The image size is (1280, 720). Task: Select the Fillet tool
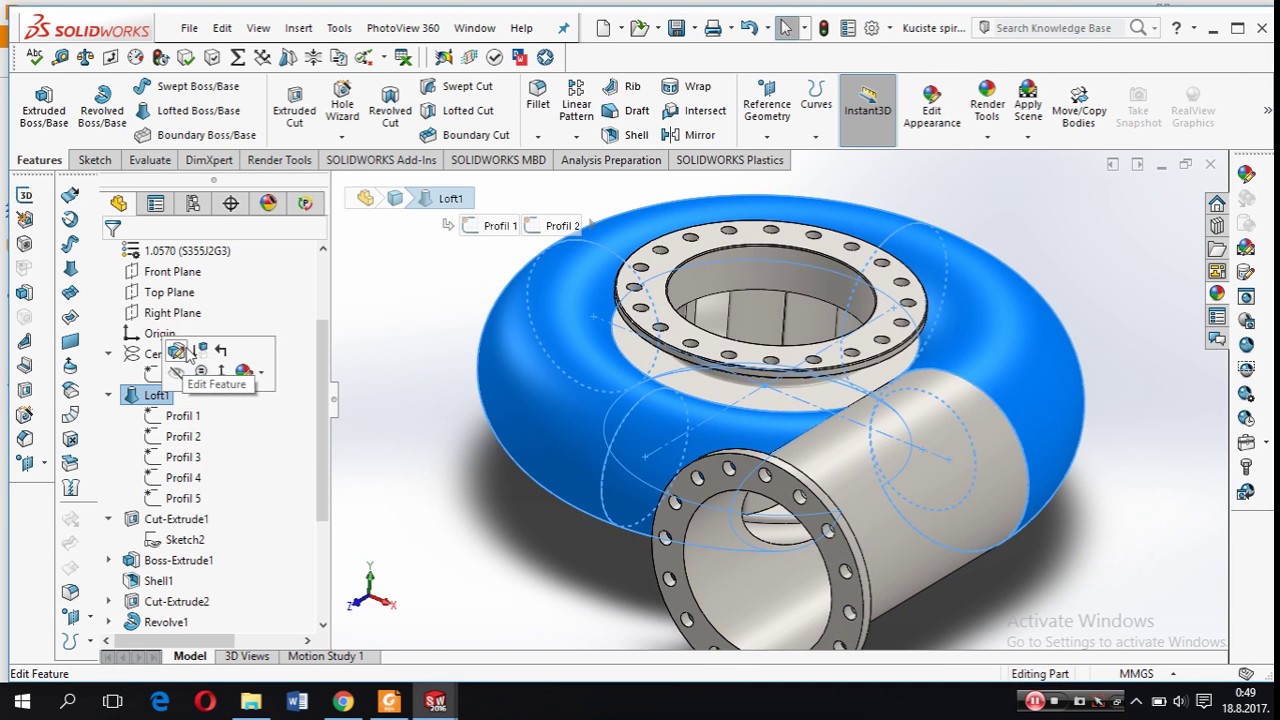click(x=538, y=96)
